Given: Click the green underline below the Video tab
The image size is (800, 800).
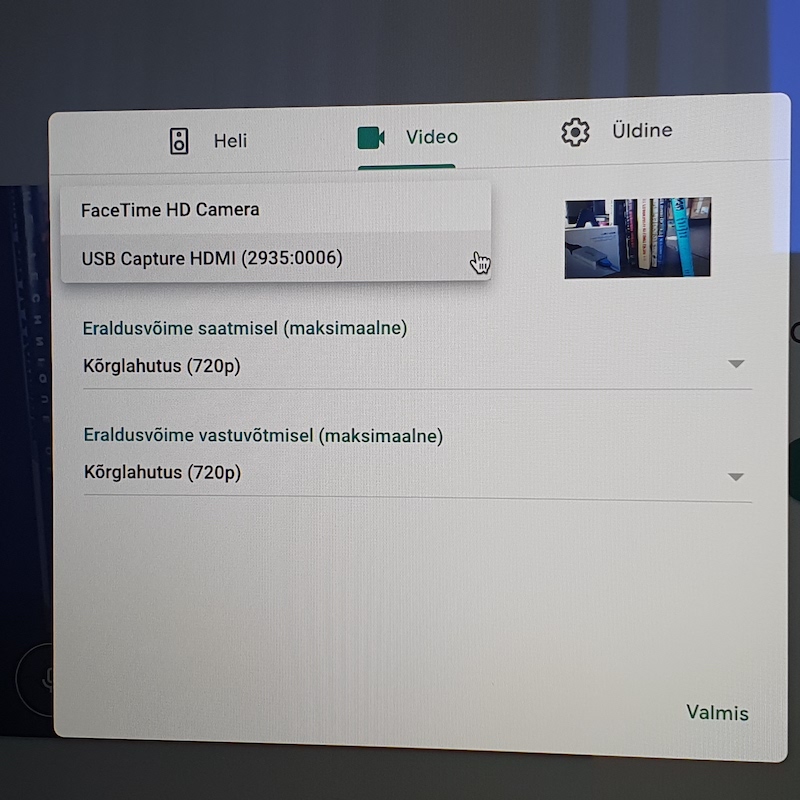Looking at the screenshot, I should point(406,167).
